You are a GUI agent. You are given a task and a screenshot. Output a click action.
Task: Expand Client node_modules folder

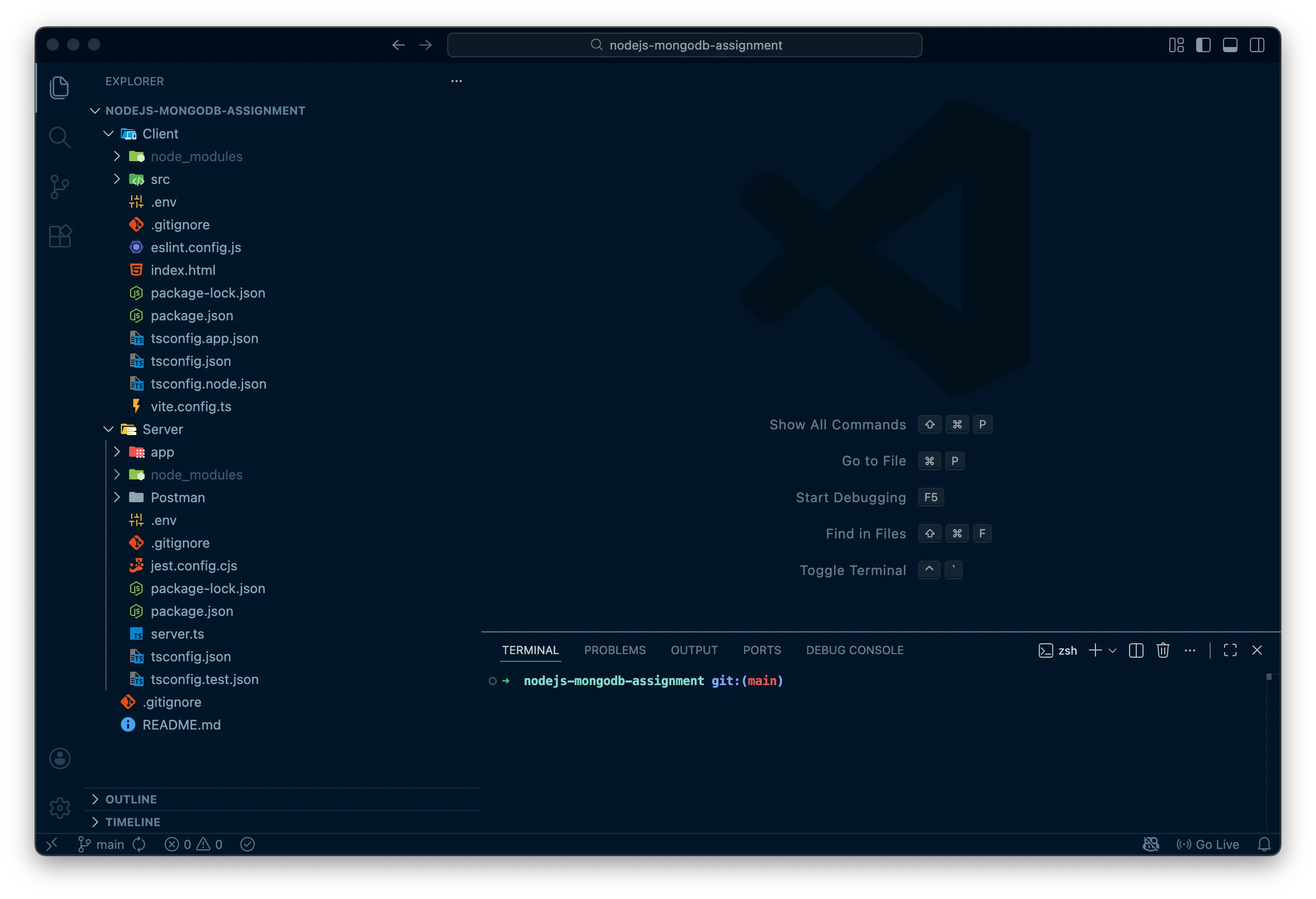tap(117, 156)
